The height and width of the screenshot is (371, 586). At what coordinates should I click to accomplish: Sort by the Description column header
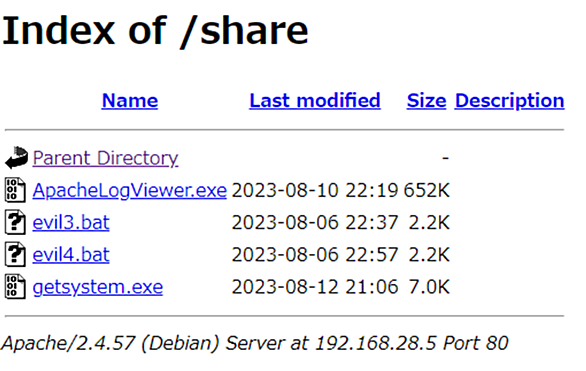coord(509,101)
